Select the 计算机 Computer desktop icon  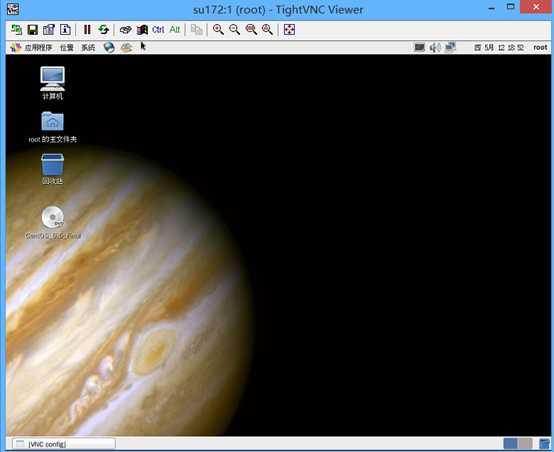pos(52,83)
